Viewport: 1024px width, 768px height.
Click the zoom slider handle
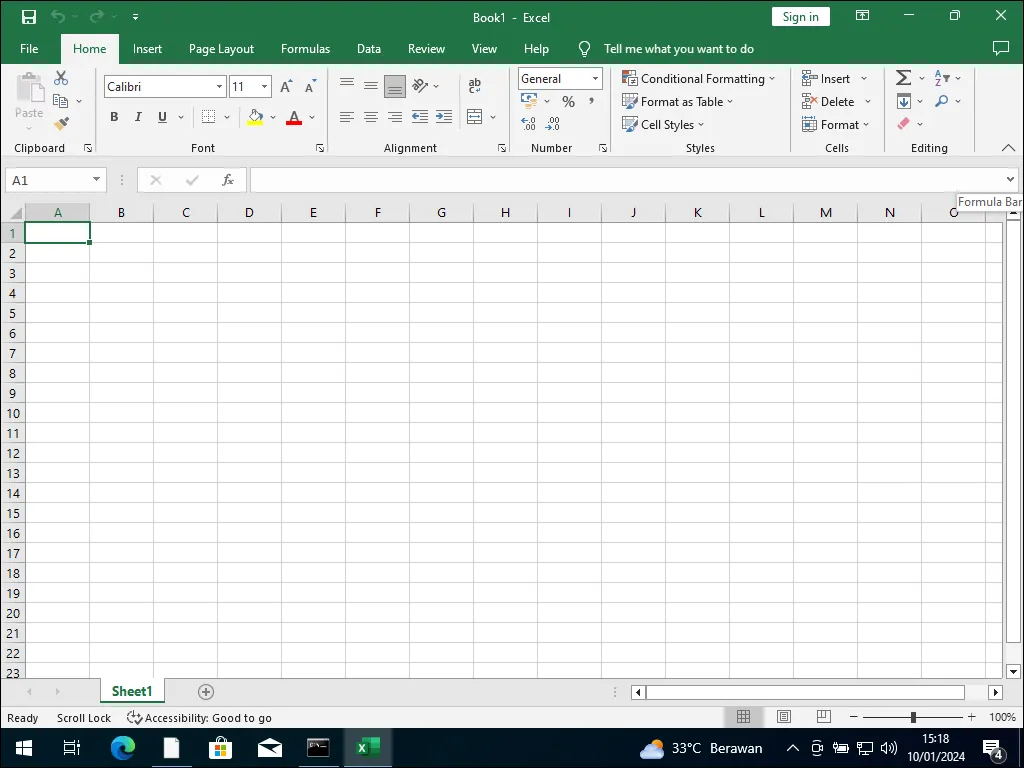[913, 717]
